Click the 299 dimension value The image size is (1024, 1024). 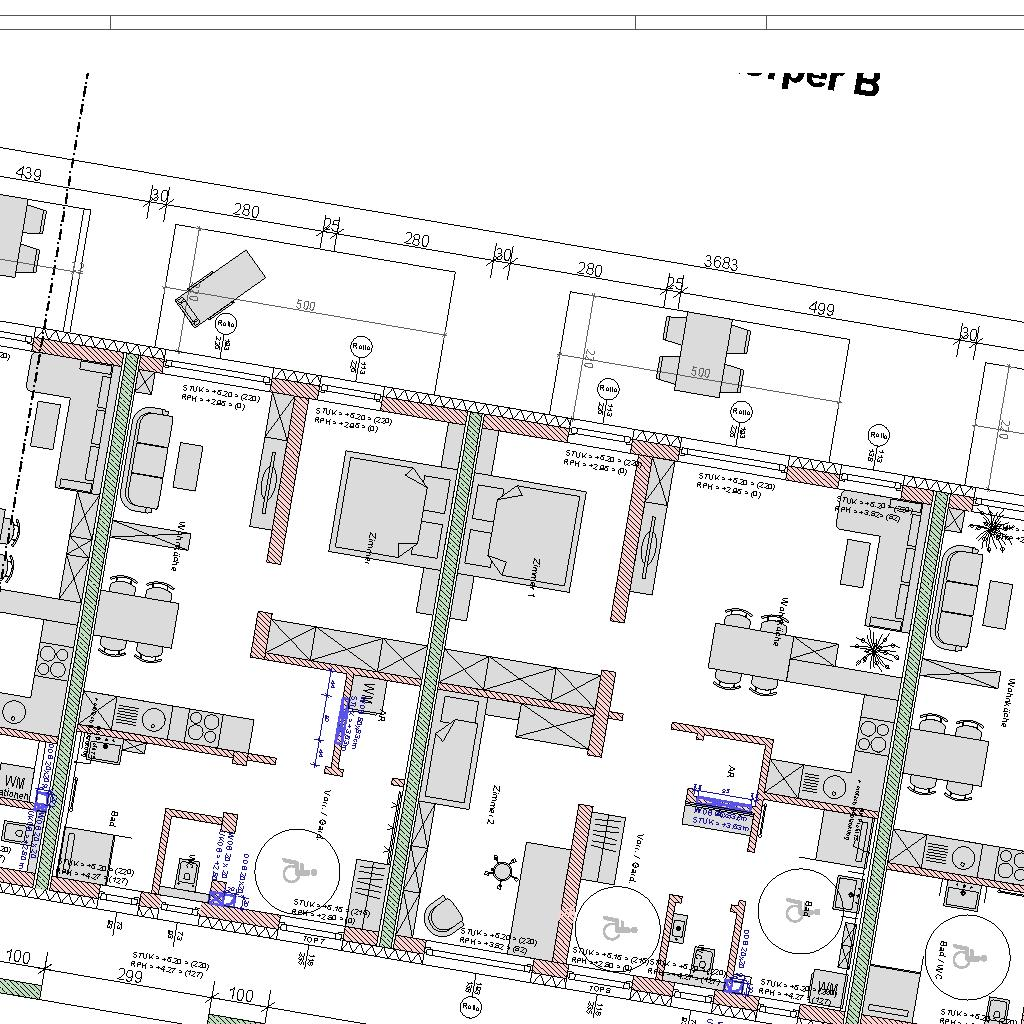click(130, 976)
